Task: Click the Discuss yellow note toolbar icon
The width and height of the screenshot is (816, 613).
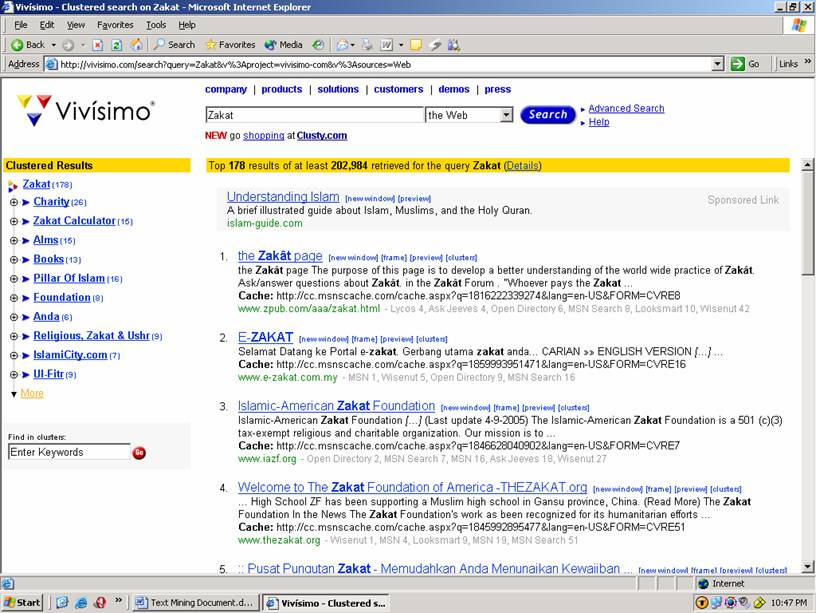Action: 415,45
